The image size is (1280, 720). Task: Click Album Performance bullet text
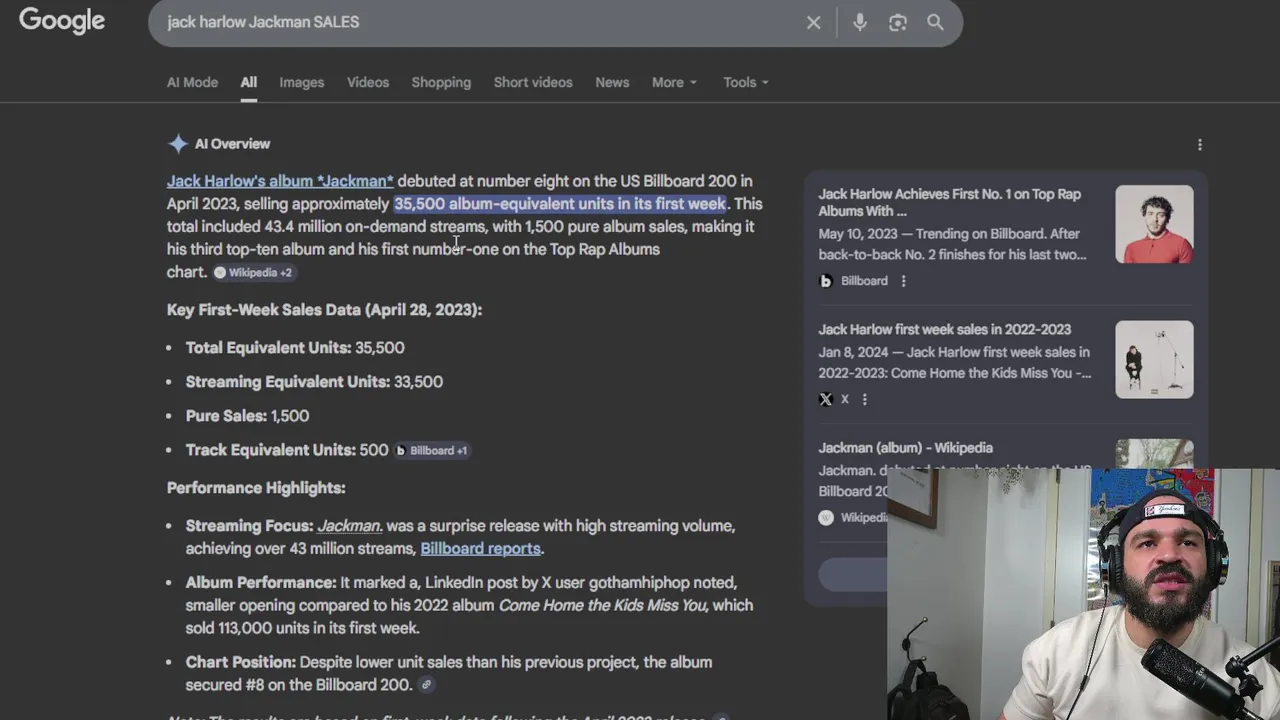click(470, 605)
